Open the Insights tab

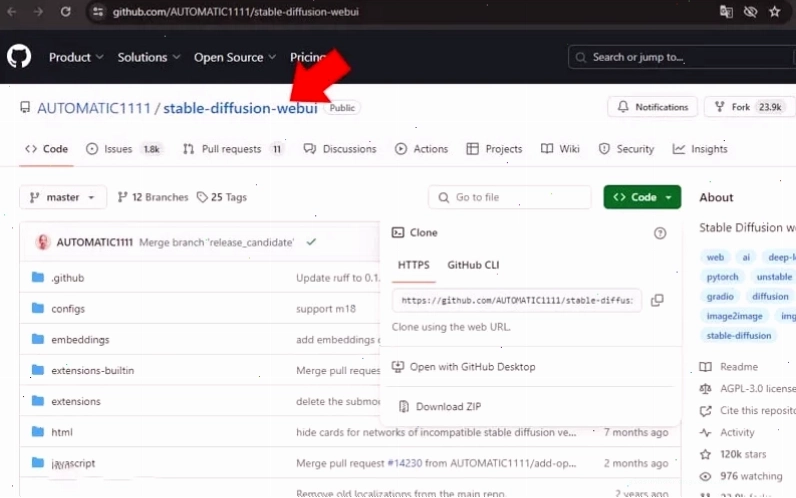coord(700,149)
